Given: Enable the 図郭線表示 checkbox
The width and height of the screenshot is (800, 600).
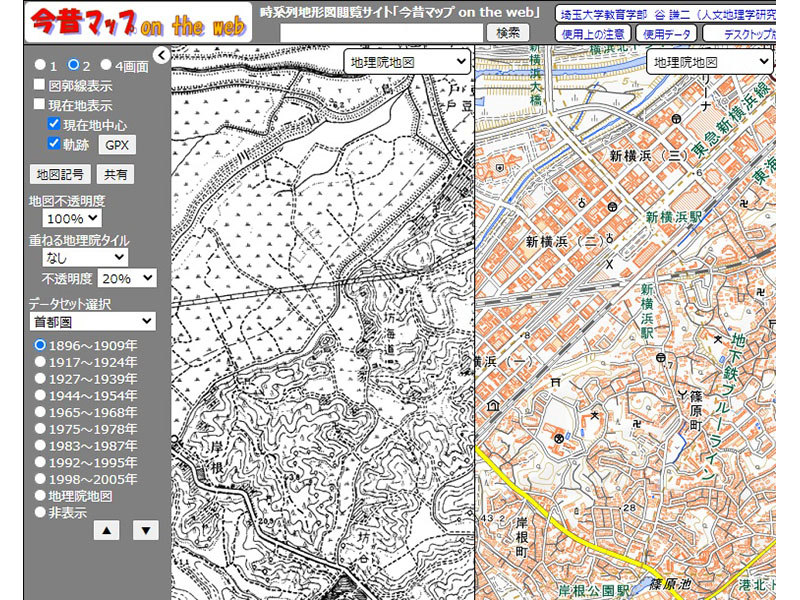Looking at the screenshot, I should tap(40, 86).
